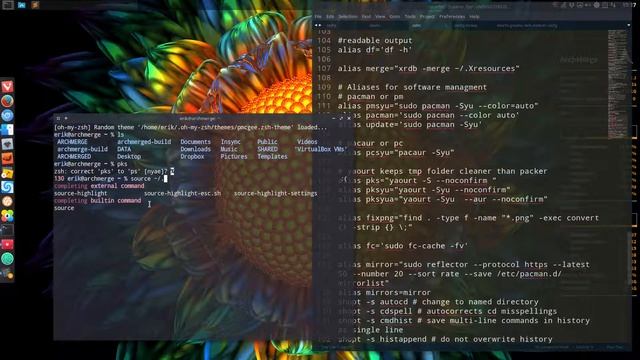Click the alias pcsyu pacaur line
Image resolution: width=640 pixels, height=360 pixels.
click(x=396, y=153)
